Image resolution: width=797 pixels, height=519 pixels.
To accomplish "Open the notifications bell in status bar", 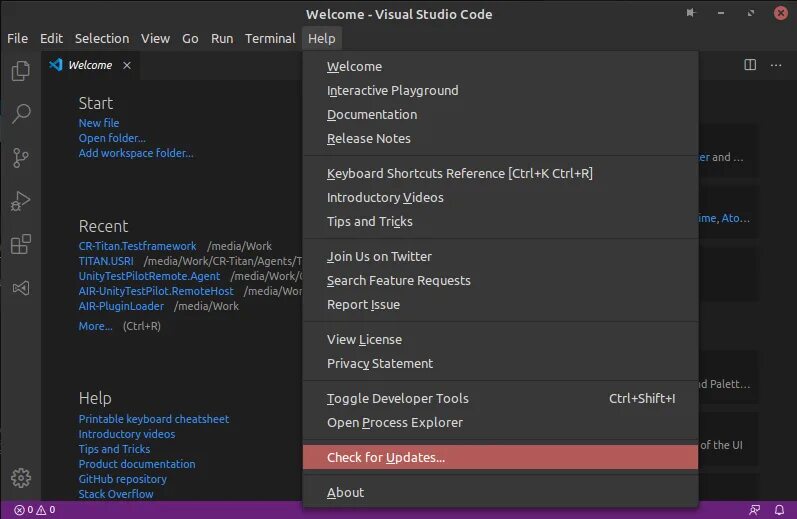I will [x=778, y=510].
